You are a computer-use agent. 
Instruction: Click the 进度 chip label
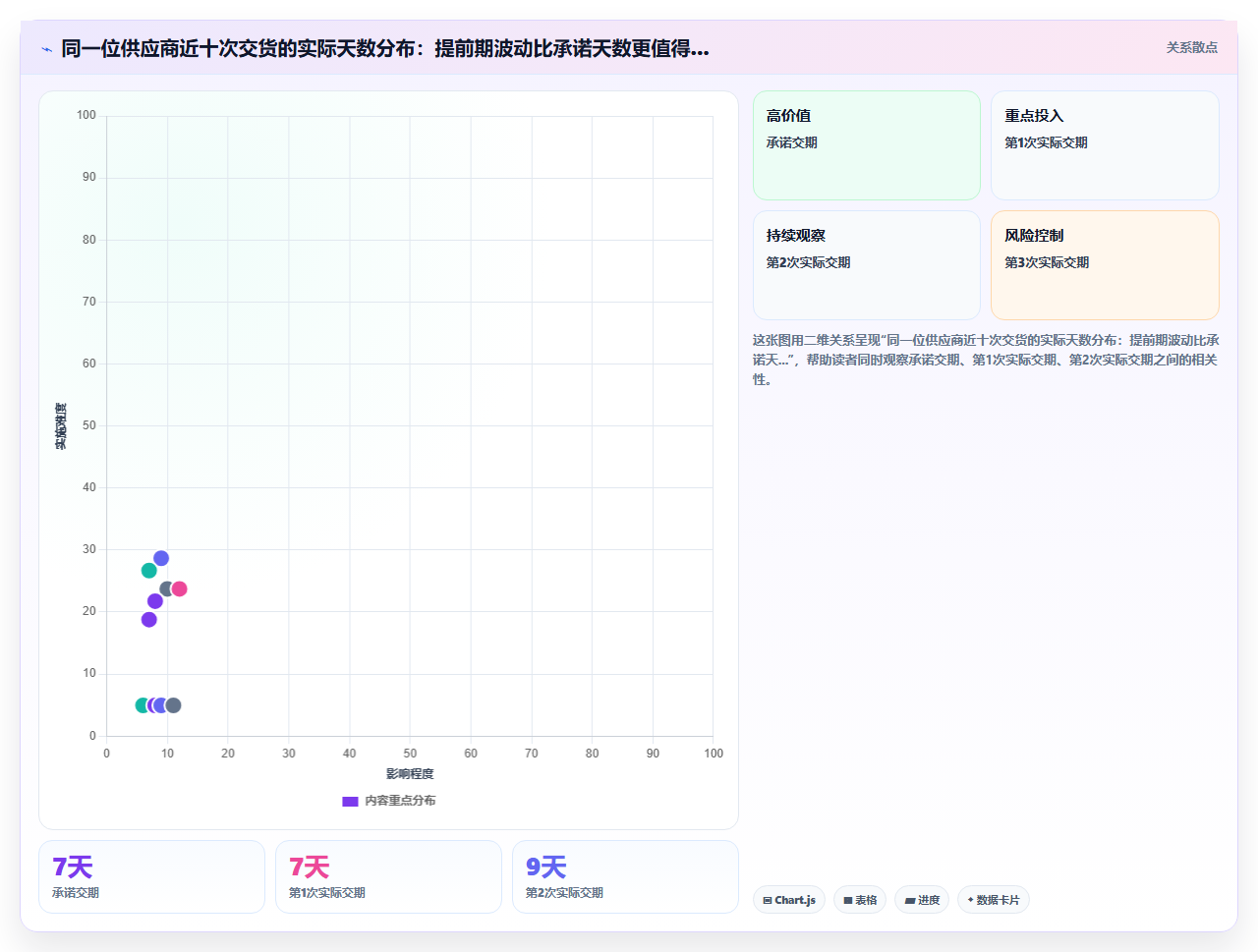click(x=929, y=900)
